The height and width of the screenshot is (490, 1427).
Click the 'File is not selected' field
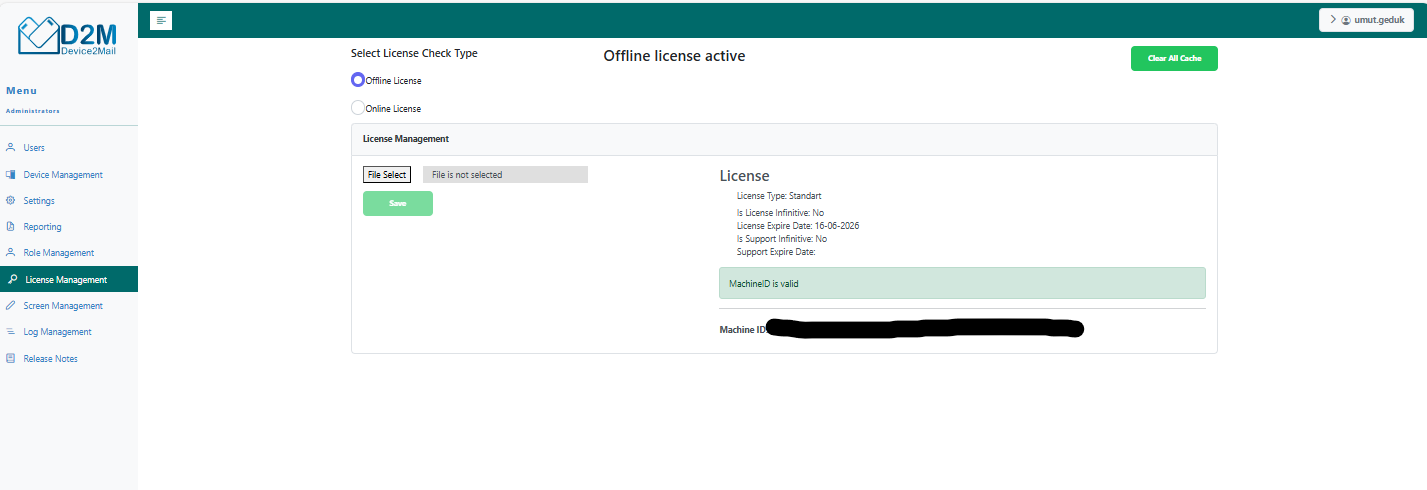tap(505, 175)
